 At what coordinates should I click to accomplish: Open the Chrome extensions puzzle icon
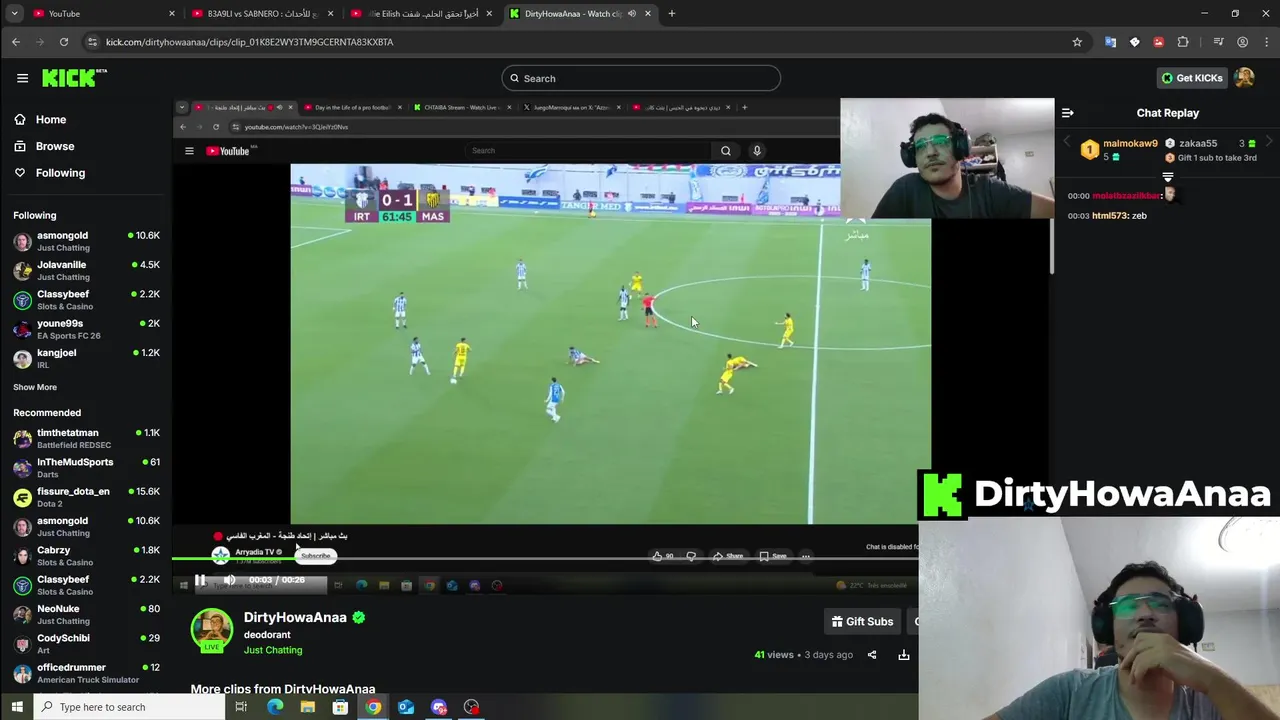(x=1183, y=42)
